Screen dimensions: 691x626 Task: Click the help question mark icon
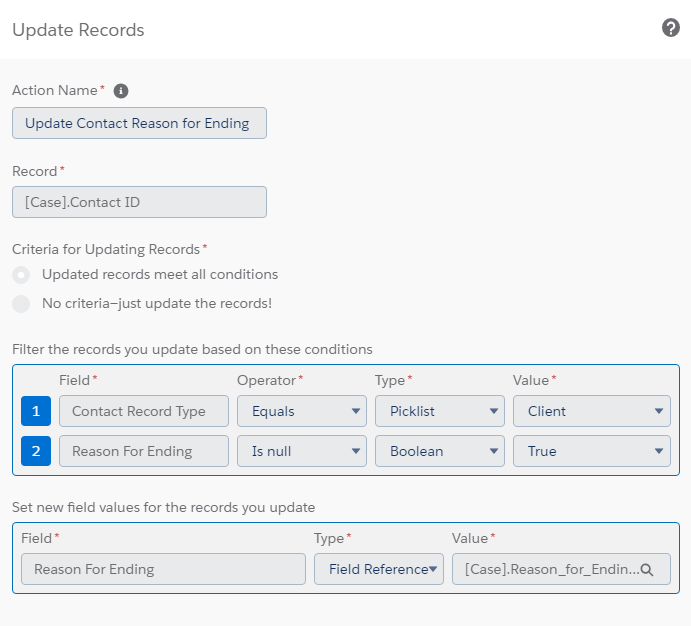coord(671,28)
